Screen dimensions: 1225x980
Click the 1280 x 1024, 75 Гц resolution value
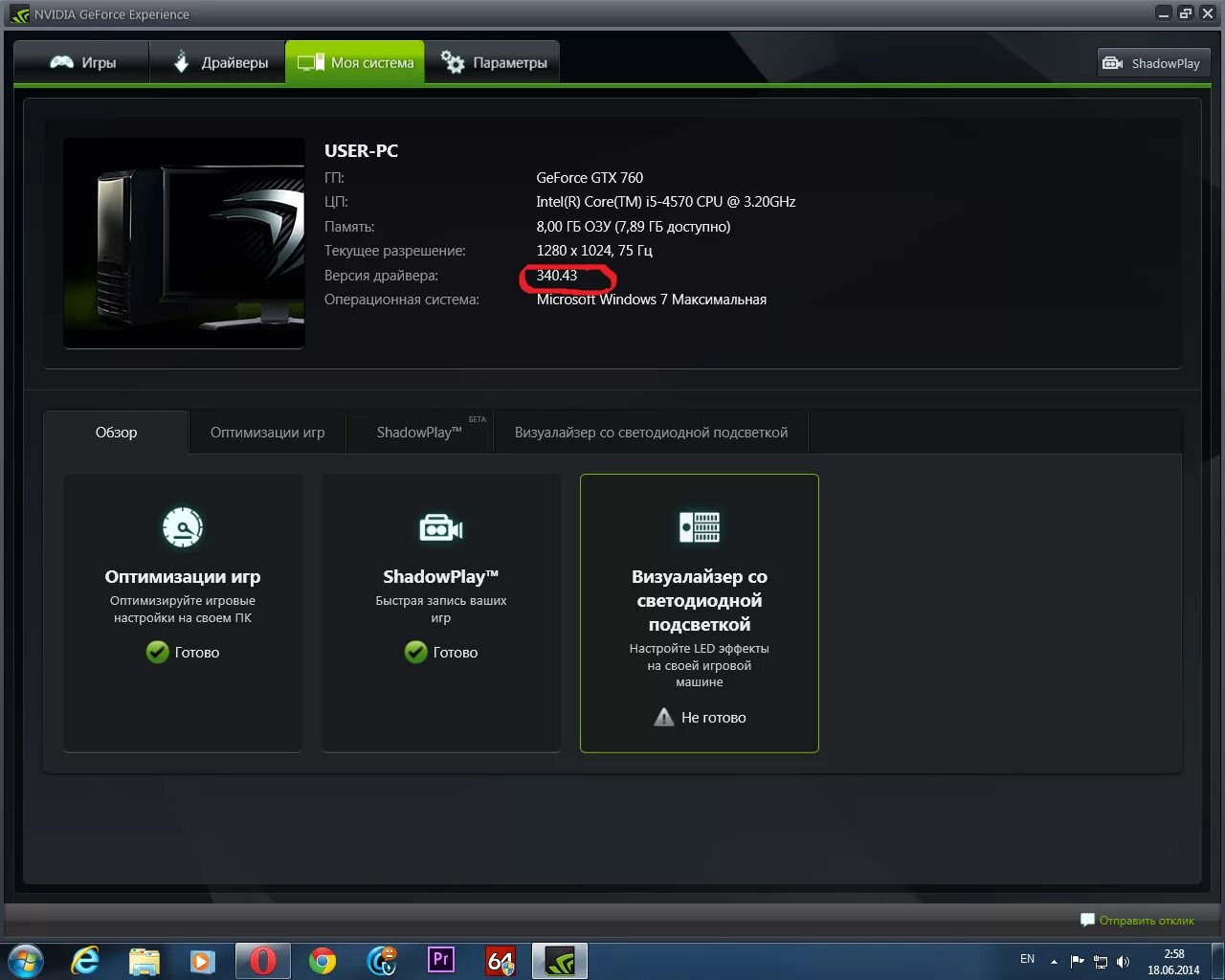point(594,250)
